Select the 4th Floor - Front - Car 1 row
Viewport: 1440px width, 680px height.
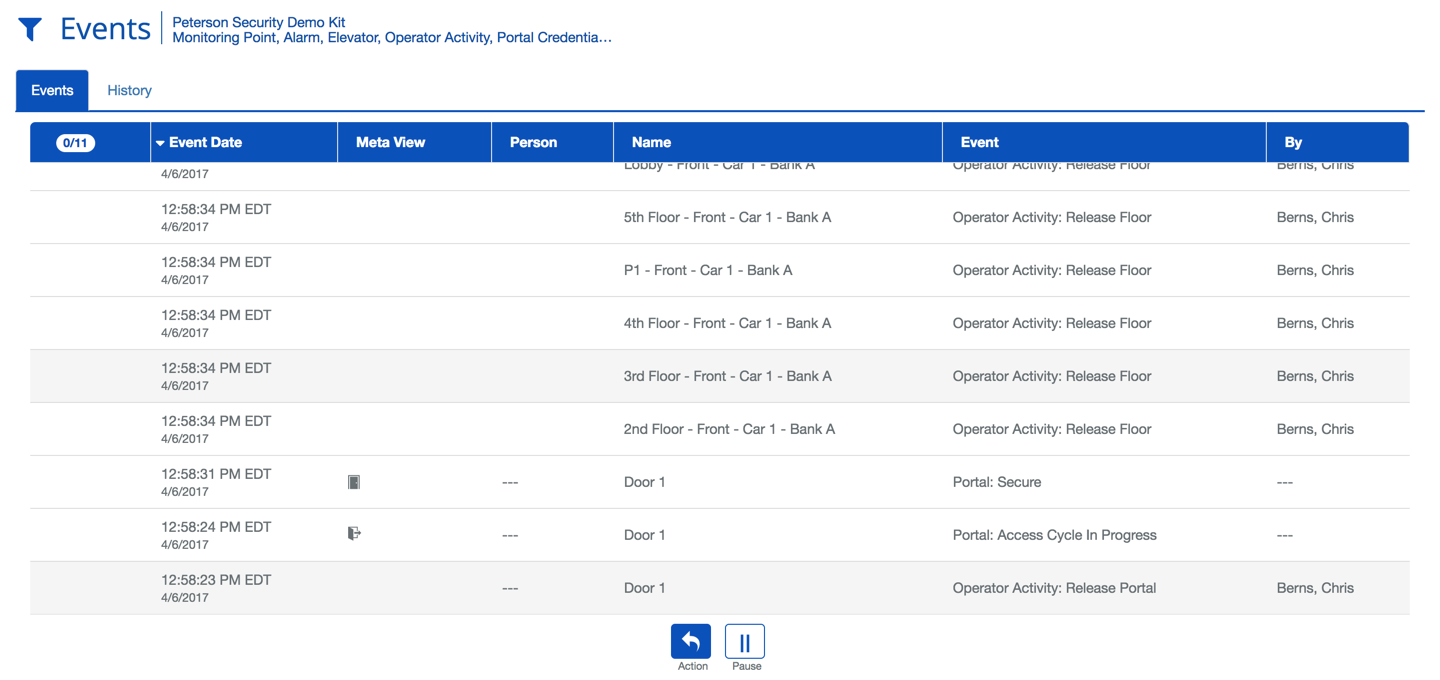(x=720, y=323)
